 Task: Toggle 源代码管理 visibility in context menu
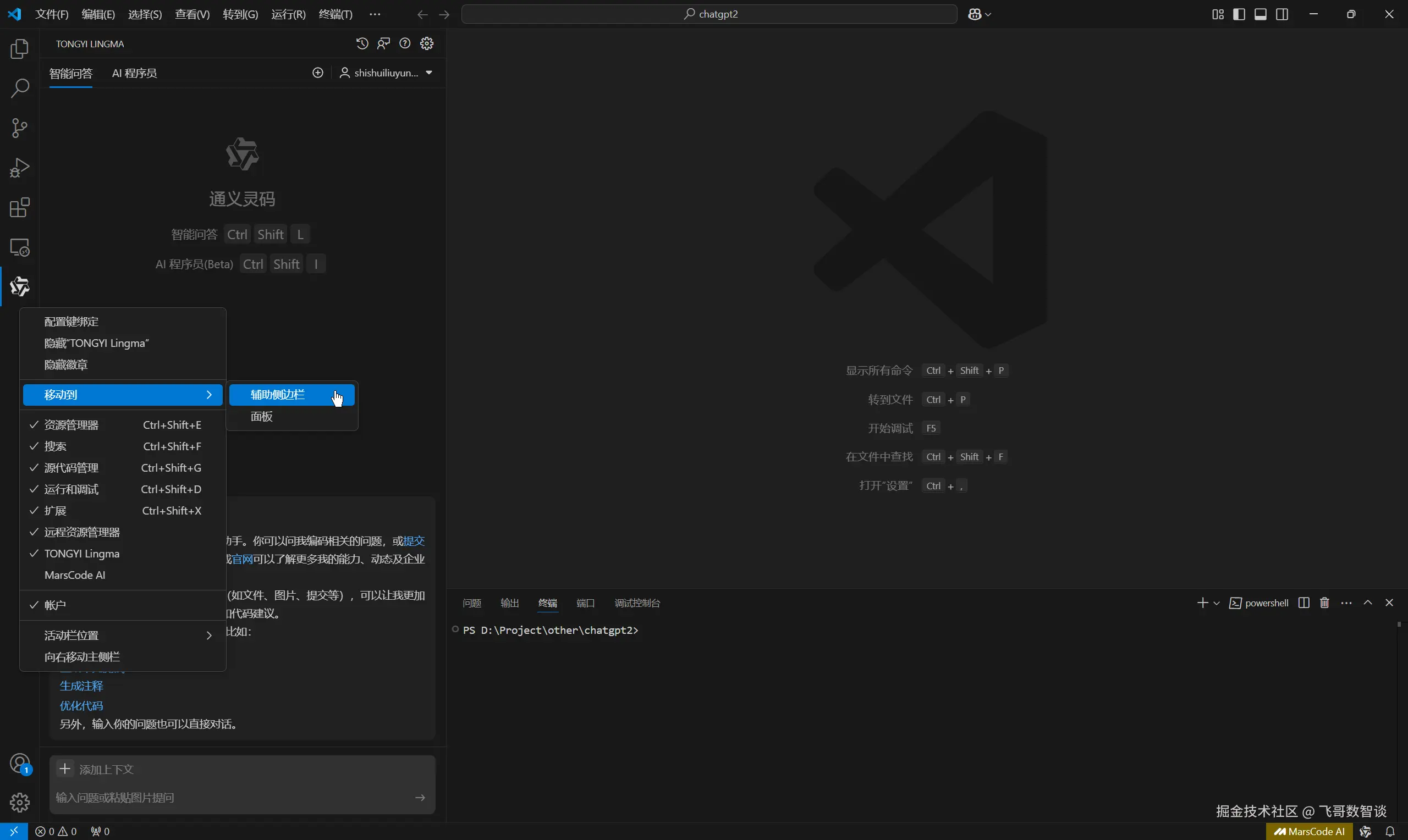tap(71, 467)
